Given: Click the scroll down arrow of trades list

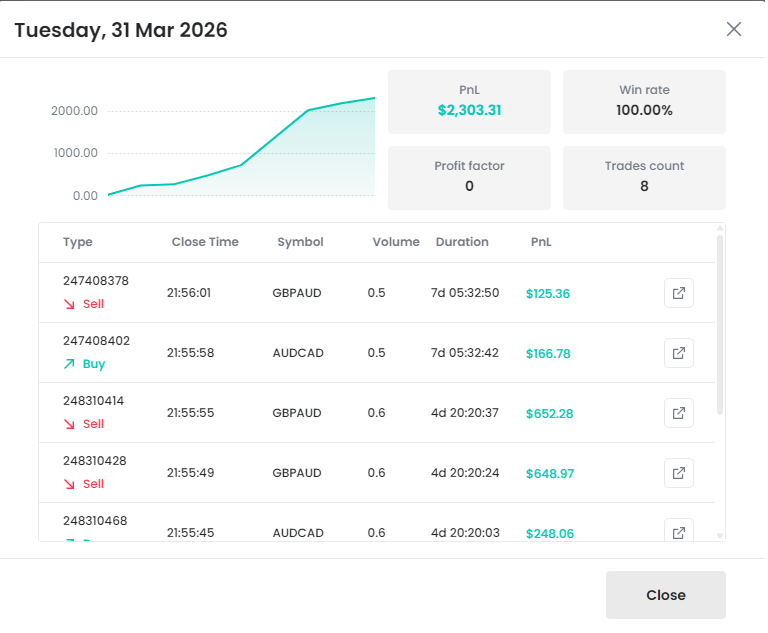Looking at the screenshot, I should pyautogui.click(x=720, y=536).
